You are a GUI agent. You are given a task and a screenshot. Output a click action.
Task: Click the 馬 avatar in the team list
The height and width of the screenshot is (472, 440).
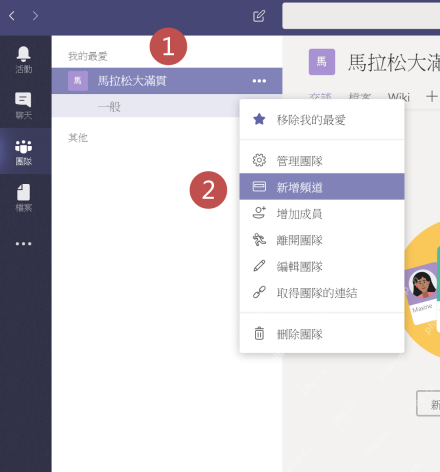(78, 81)
